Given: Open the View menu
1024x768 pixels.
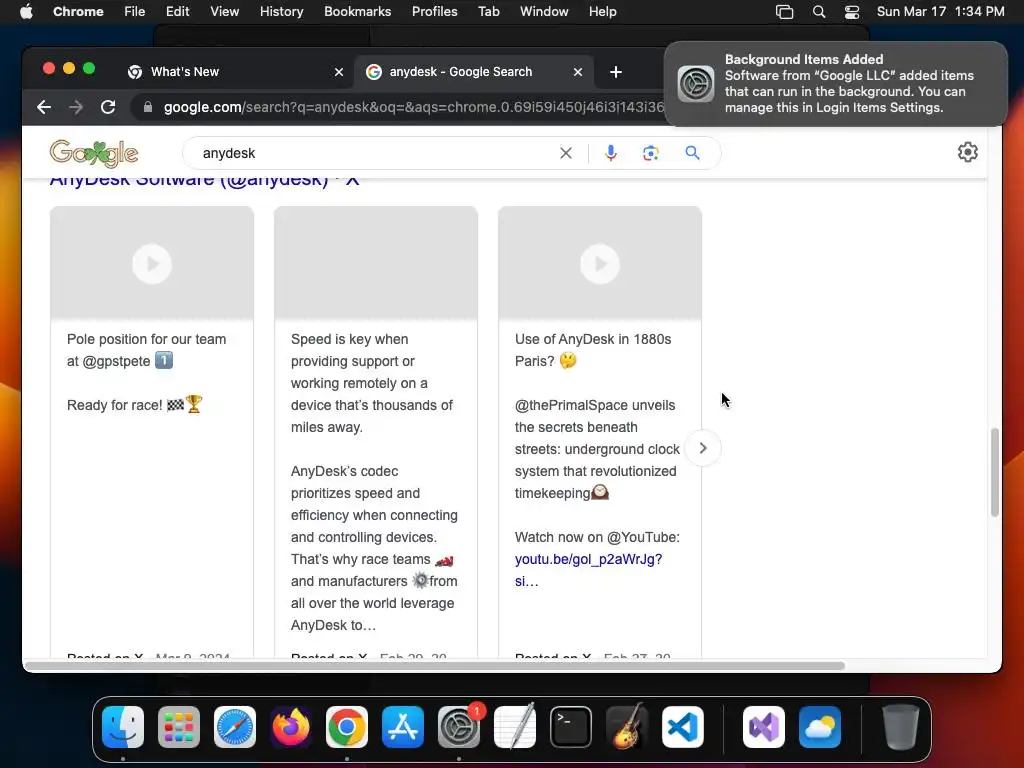Looking at the screenshot, I should click(224, 12).
